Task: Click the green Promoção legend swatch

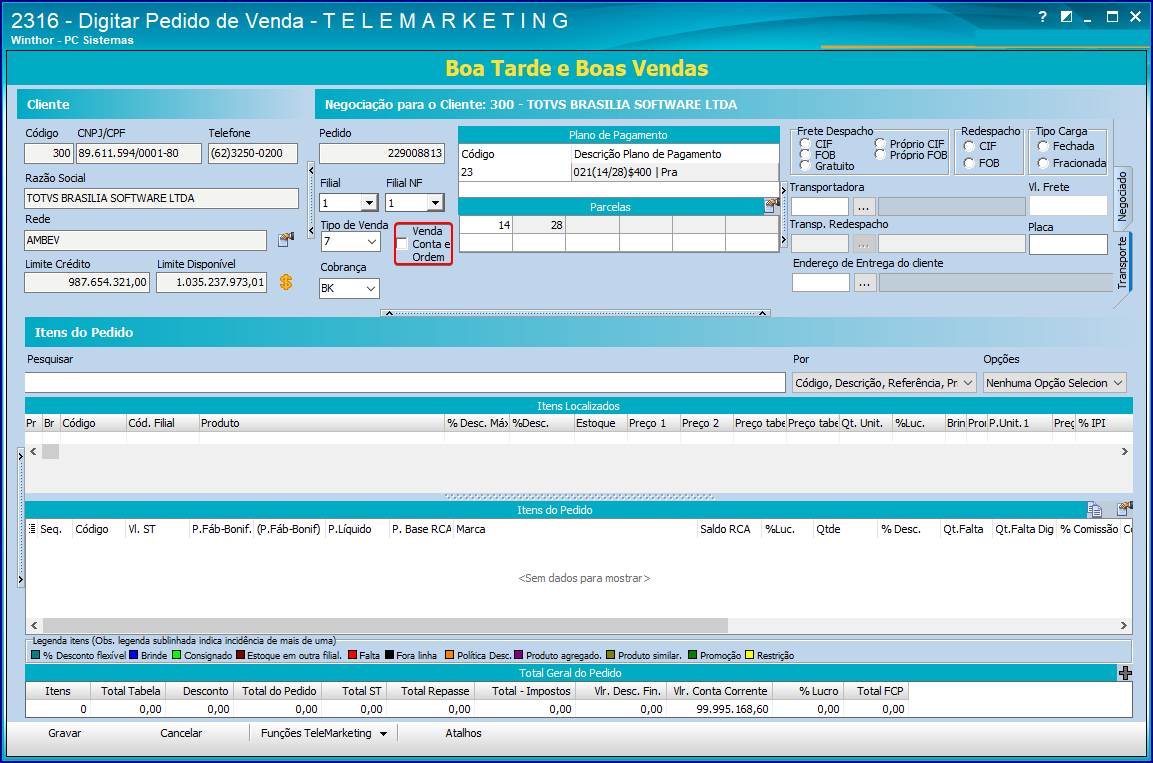Action: coord(693,655)
